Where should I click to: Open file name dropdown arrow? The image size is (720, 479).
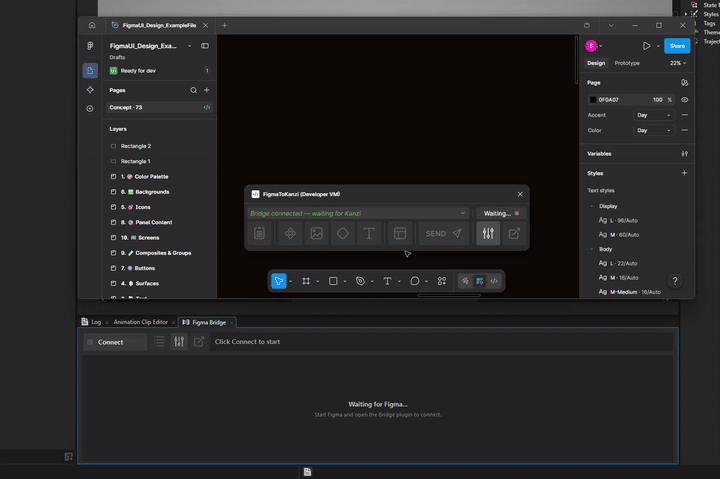click(x=190, y=46)
